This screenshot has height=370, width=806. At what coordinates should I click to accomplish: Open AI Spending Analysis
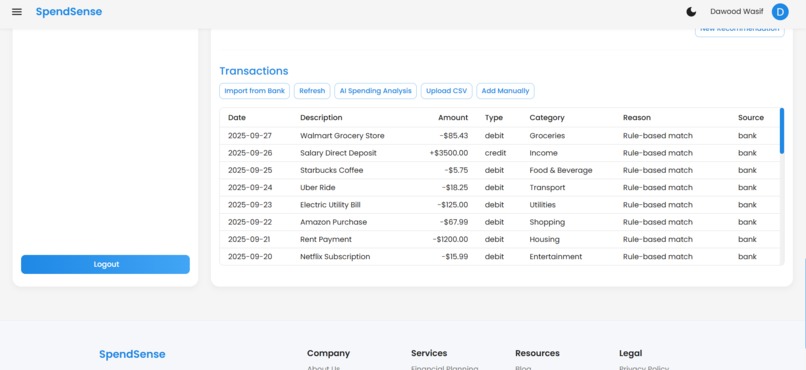(x=376, y=91)
